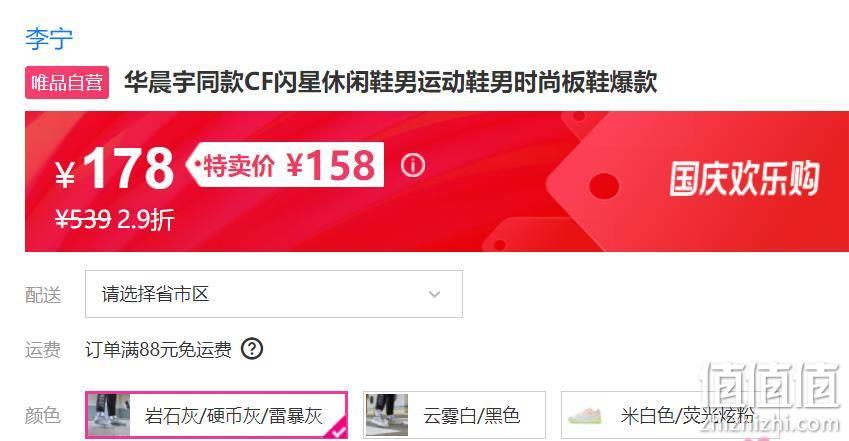Click the ¥178 current price
The width and height of the screenshot is (849, 441).
[115, 168]
